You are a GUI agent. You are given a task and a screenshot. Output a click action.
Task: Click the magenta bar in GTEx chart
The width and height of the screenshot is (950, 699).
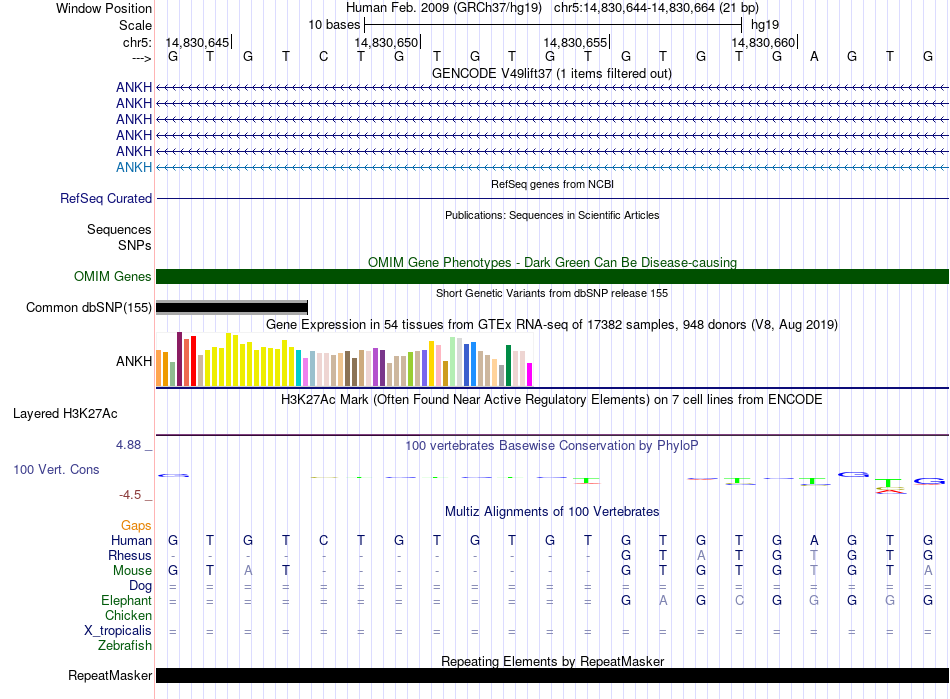[529, 374]
